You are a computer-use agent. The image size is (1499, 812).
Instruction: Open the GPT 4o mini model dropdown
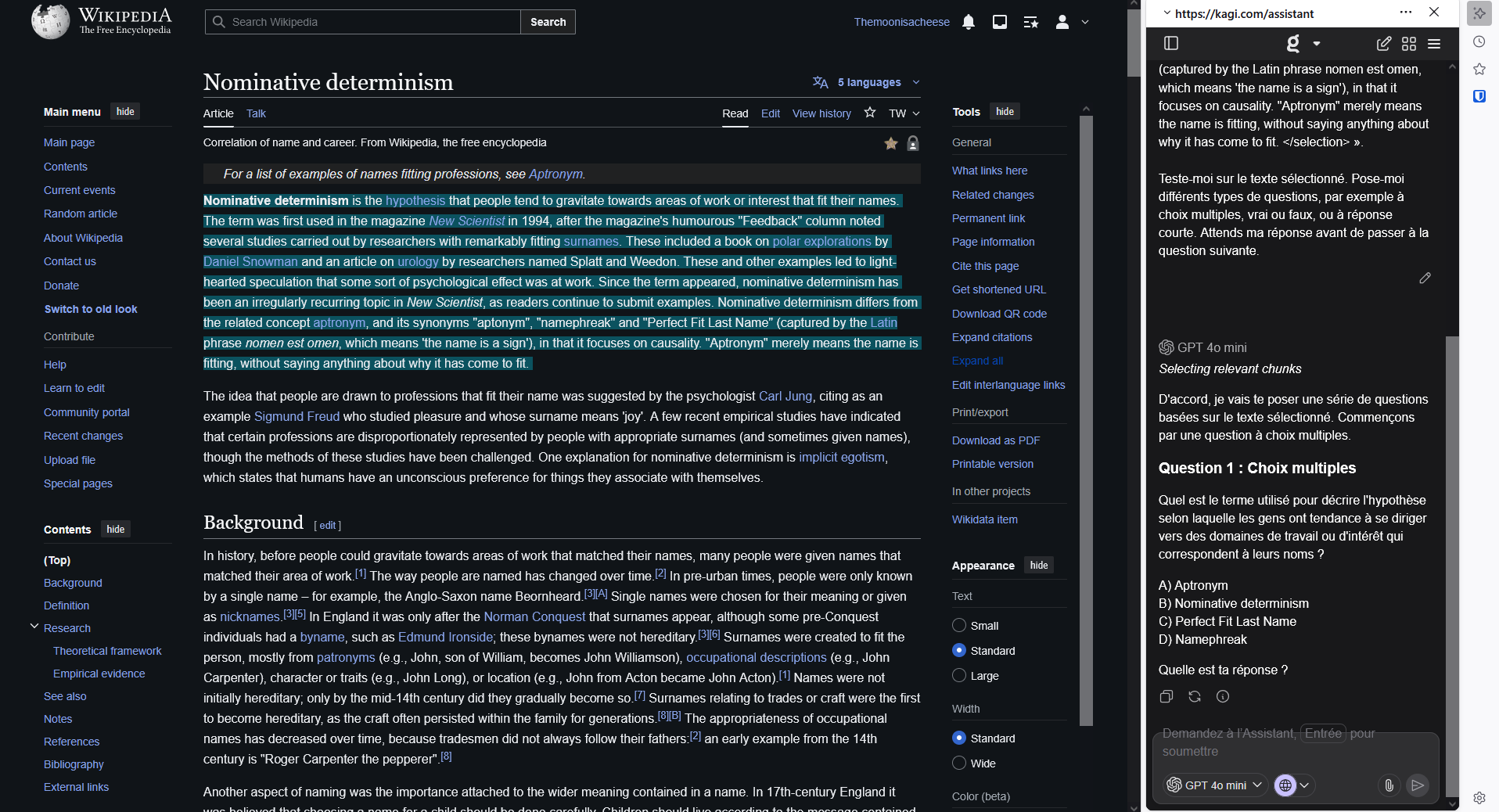pyautogui.click(x=1215, y=785)
